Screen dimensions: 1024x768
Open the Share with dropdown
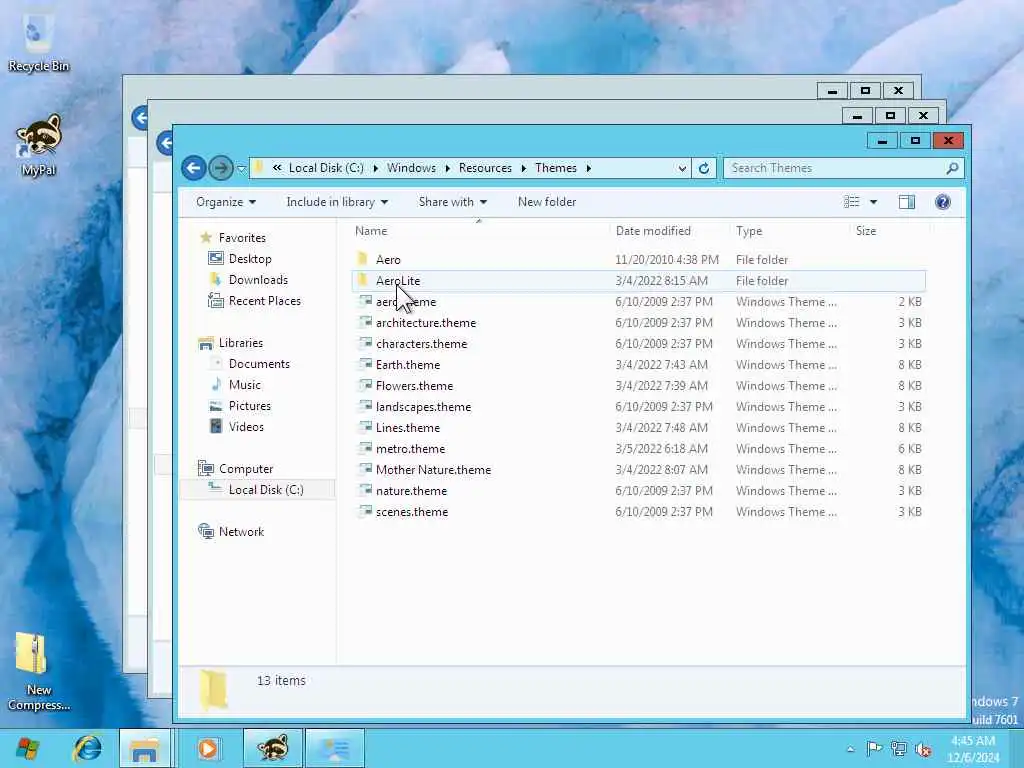point(453,202)
